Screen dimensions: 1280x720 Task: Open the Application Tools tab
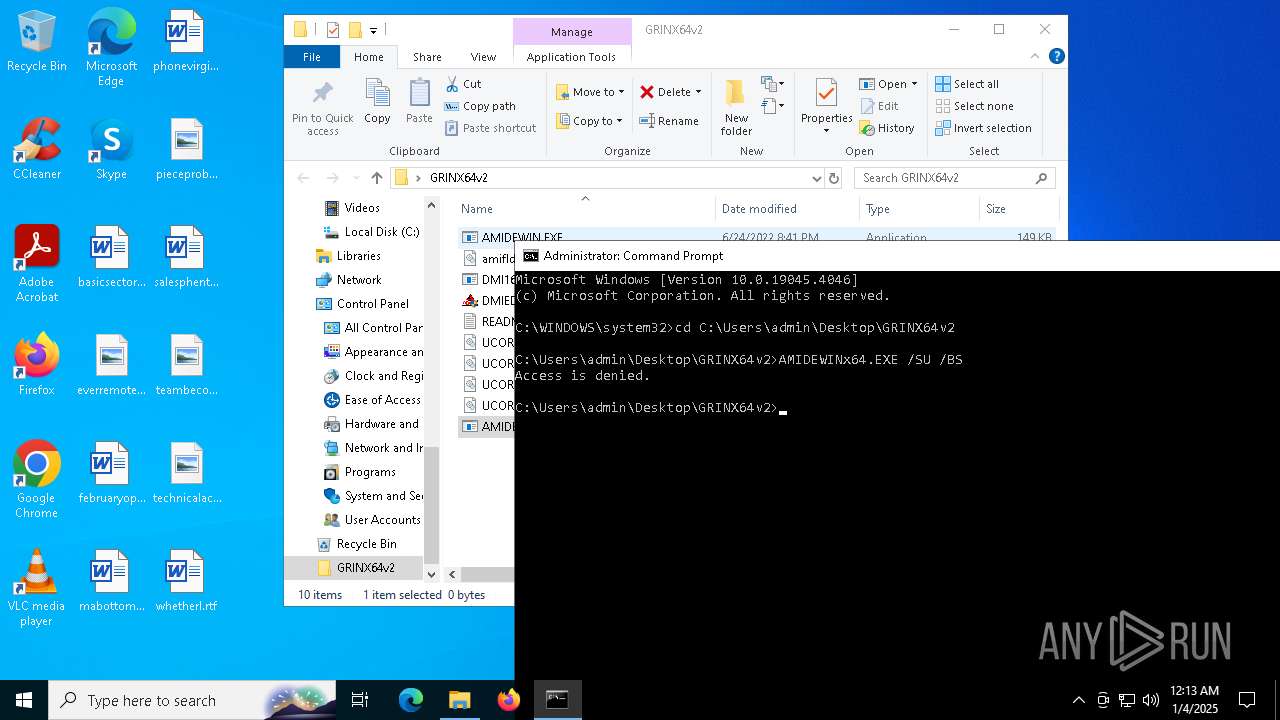(571, 57)
